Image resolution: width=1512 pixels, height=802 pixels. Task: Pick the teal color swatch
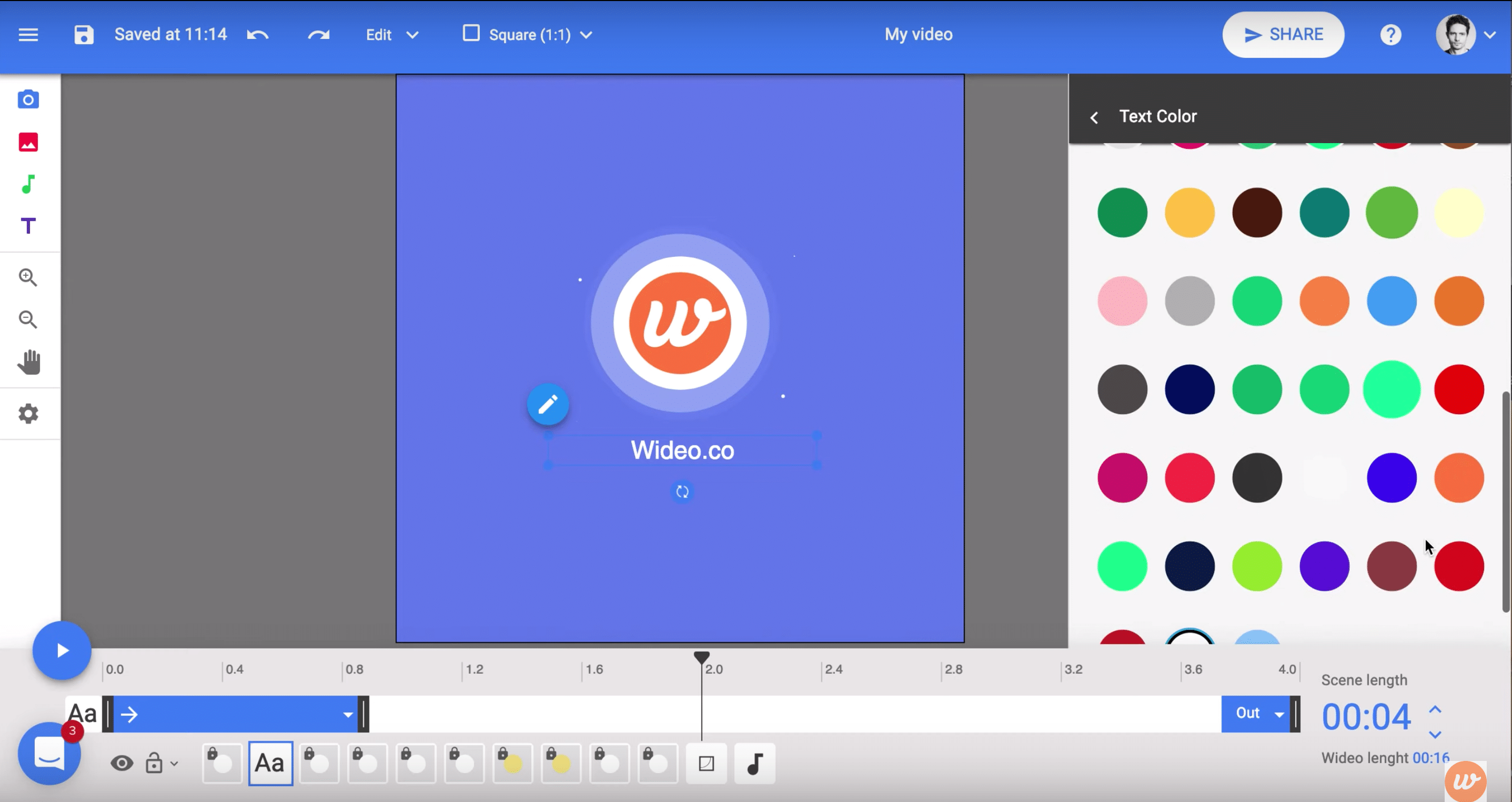pos(1324,213)
